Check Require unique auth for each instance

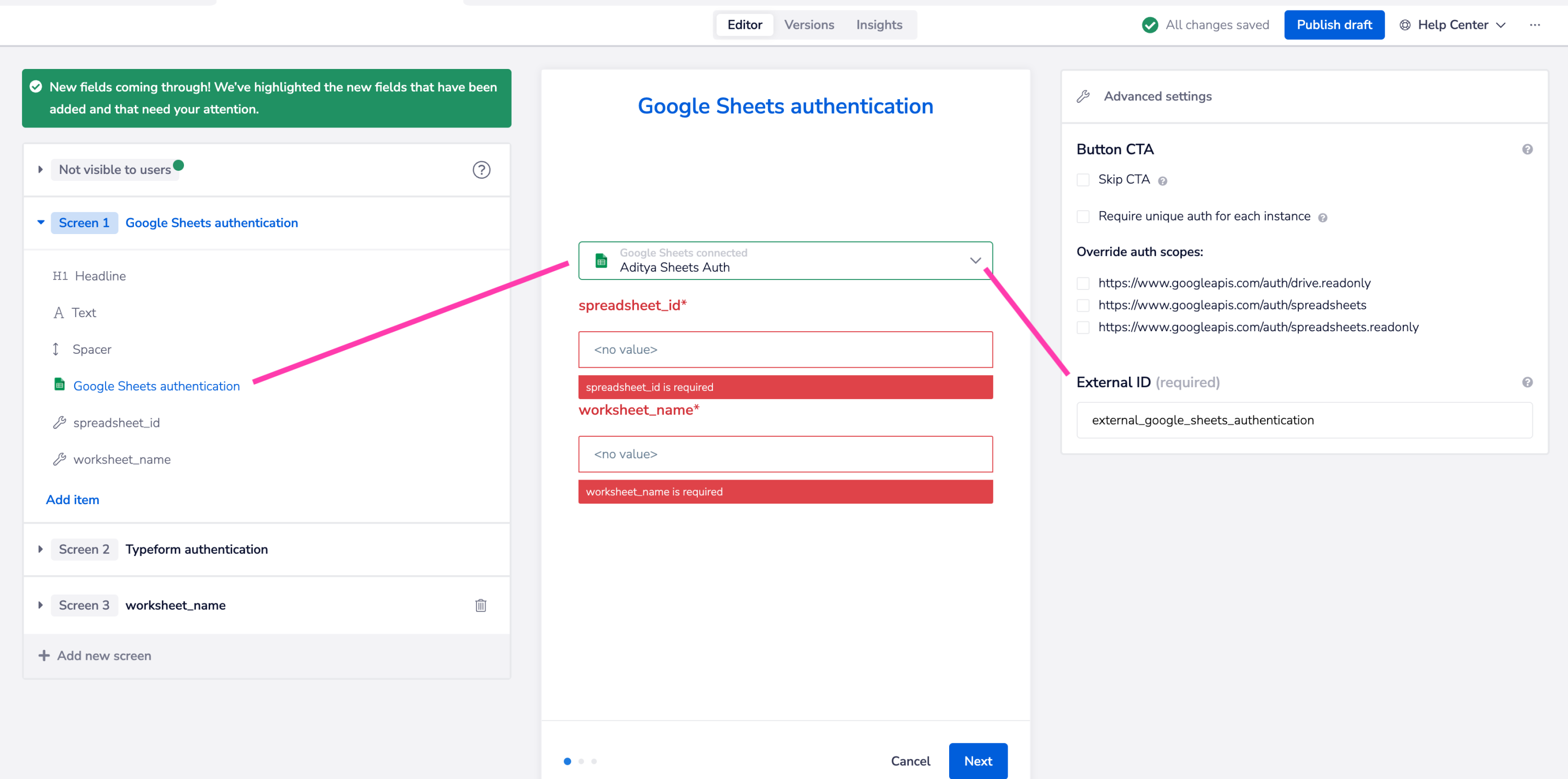pyautogui.click(x=1082, y=217)
